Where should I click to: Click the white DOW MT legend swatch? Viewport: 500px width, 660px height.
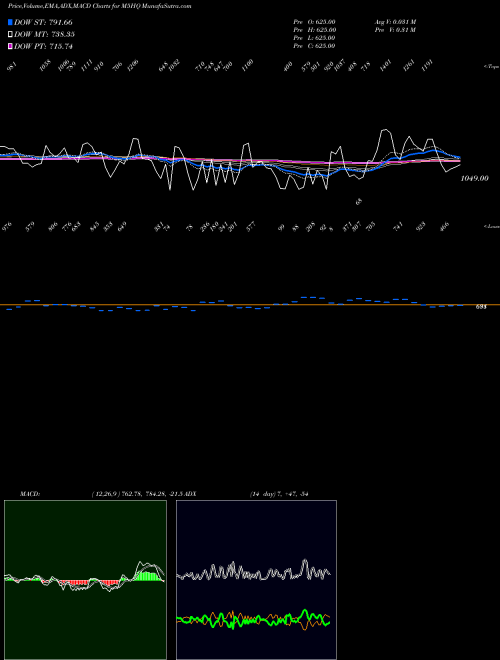(11, 34)
